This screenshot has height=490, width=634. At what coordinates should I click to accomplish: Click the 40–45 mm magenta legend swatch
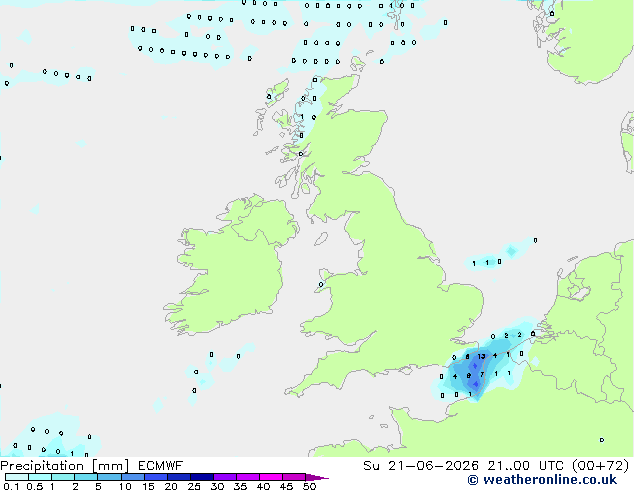[271, 477]
